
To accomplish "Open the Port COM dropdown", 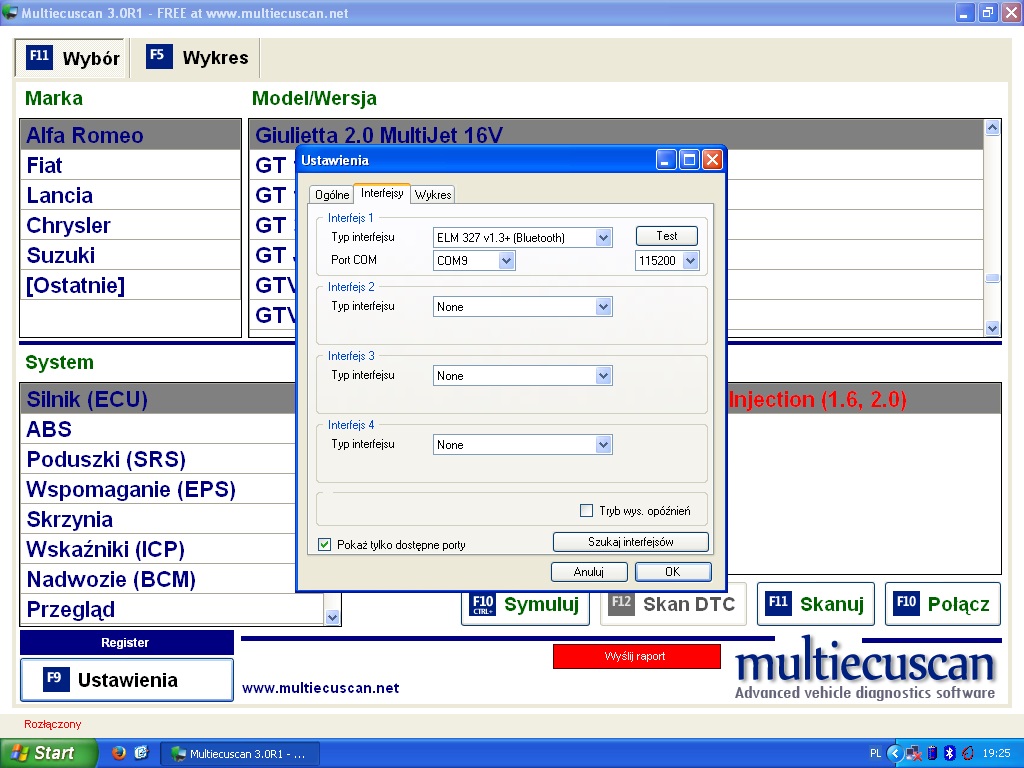I will (x=506, y=261).
